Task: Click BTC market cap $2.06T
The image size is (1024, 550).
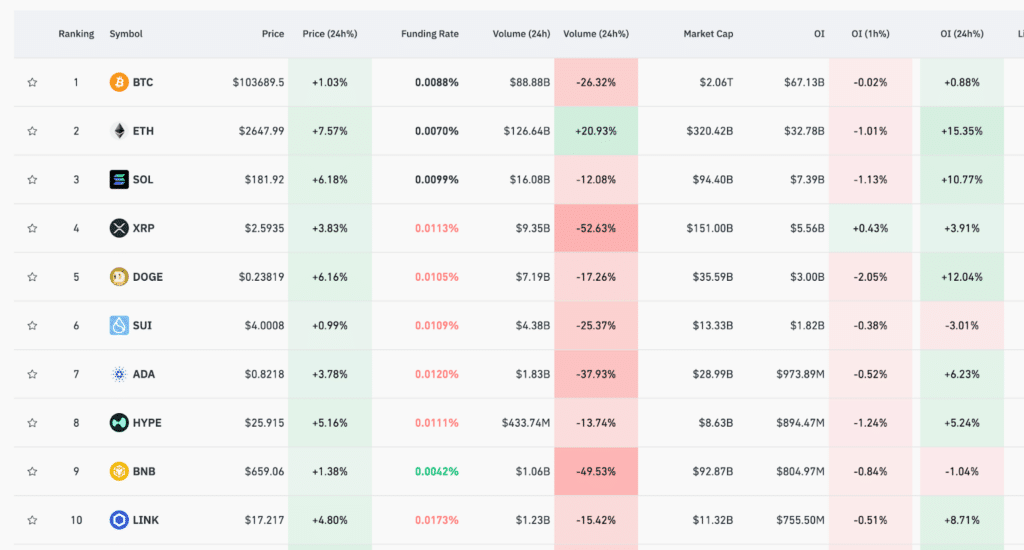Action: 716,82
